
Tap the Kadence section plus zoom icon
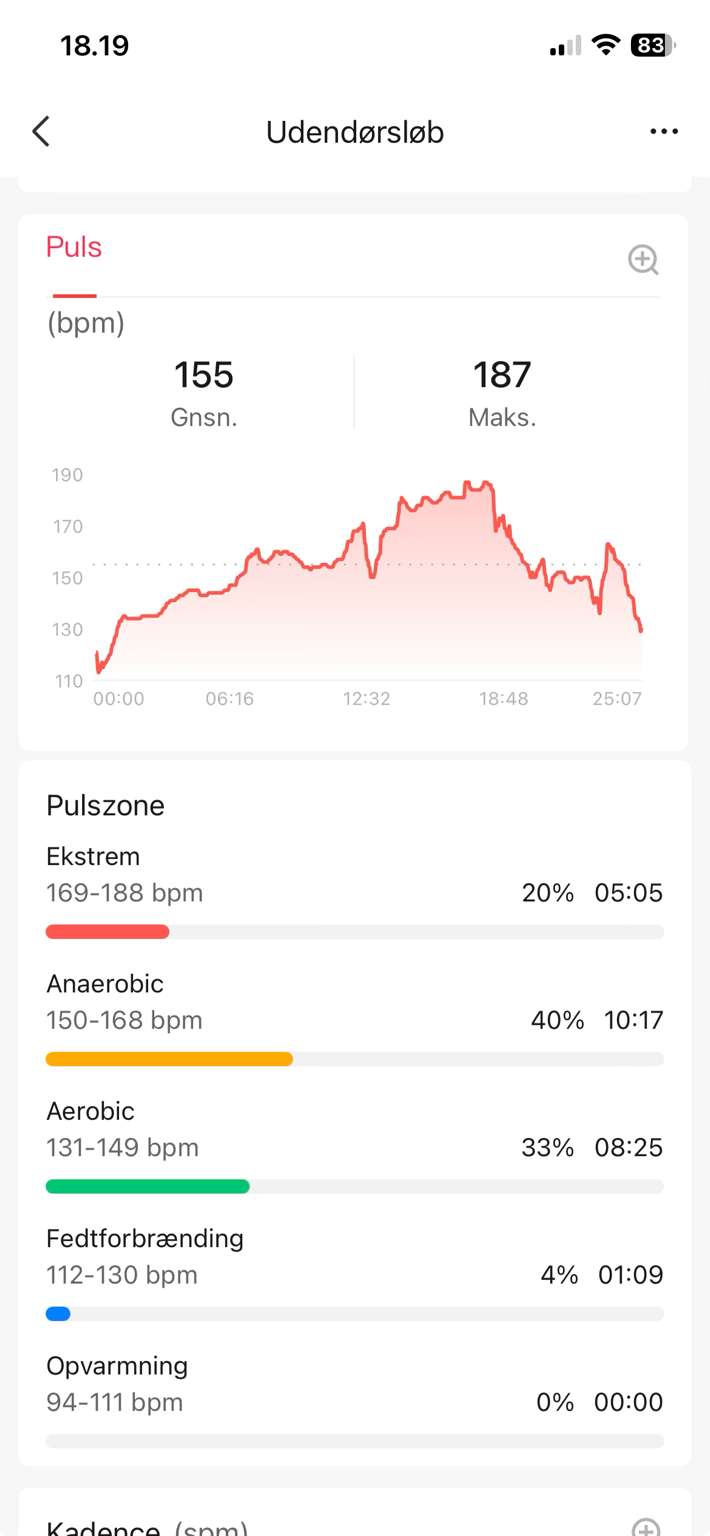(x=646, y=1527)
